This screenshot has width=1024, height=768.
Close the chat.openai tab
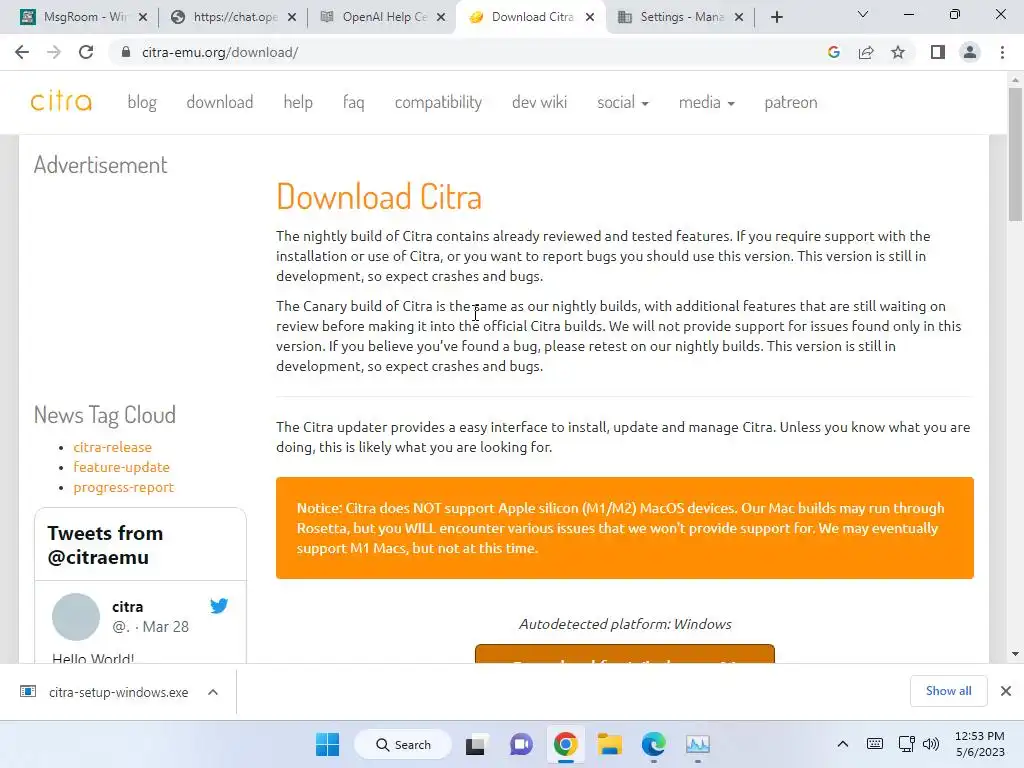pyautogui.click(x=292, y=17)
